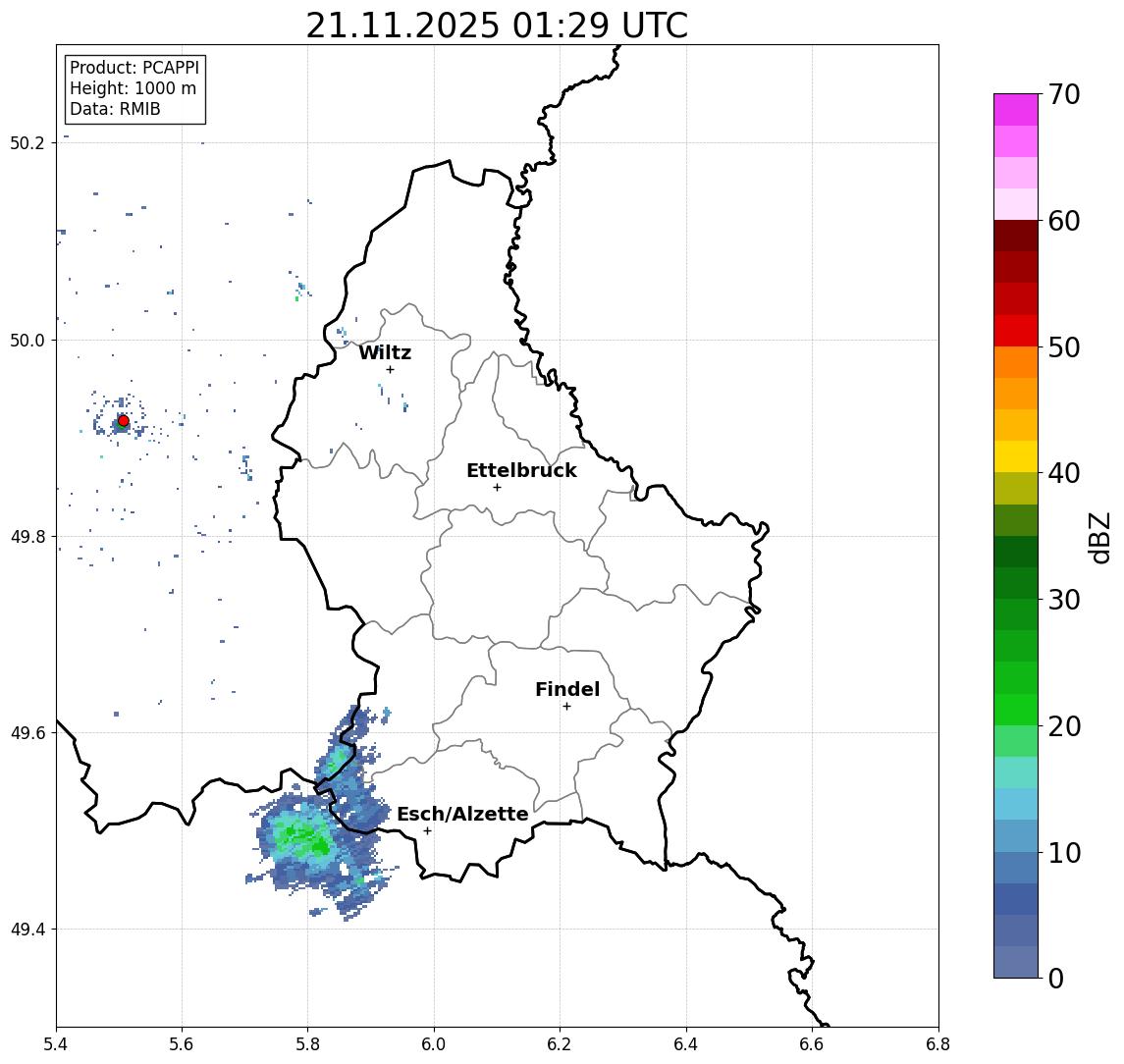Click the orange colorbar swatch below 50
Screen dimensions: 1124x1064
point(1016,362)
